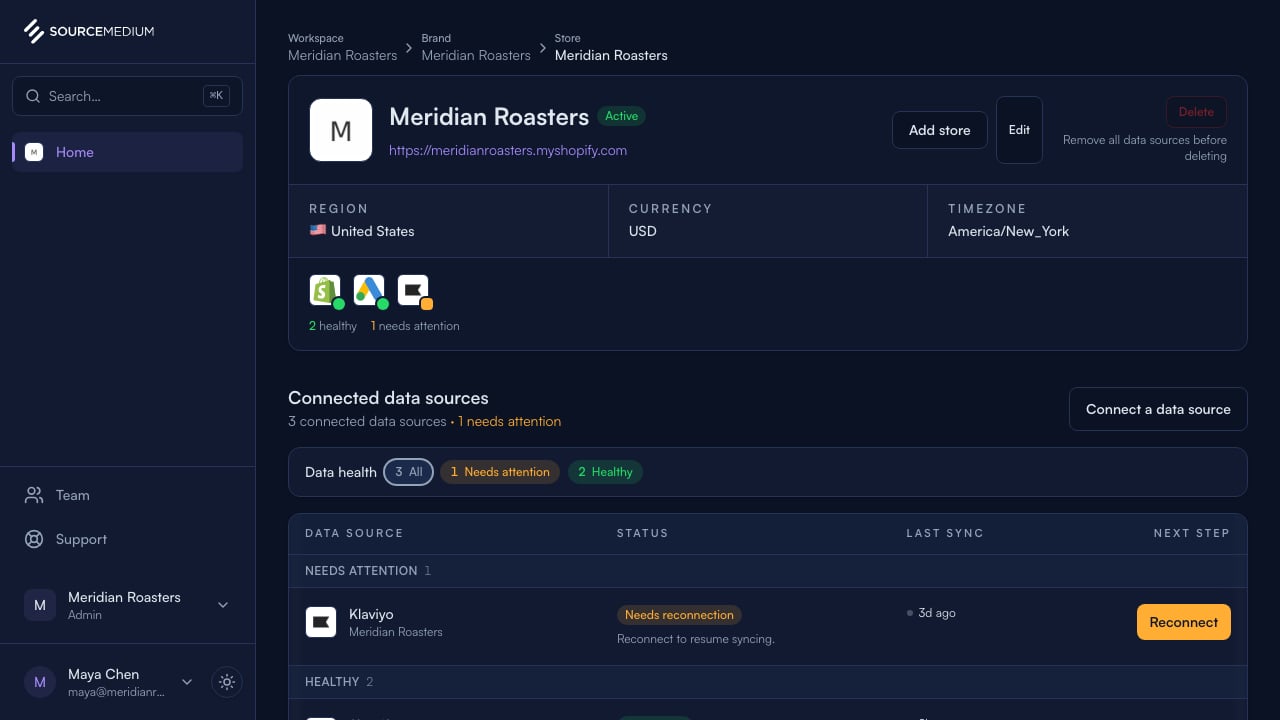Click the Team people icon

(x=34, y=495)
